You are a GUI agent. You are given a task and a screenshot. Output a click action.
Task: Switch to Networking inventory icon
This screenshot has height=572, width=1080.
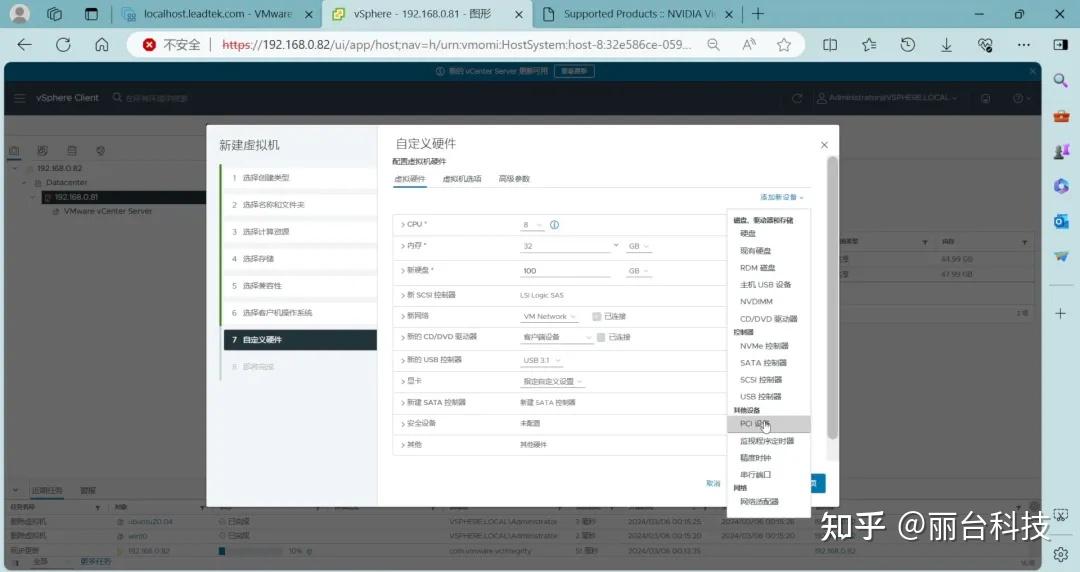point(101,150)
